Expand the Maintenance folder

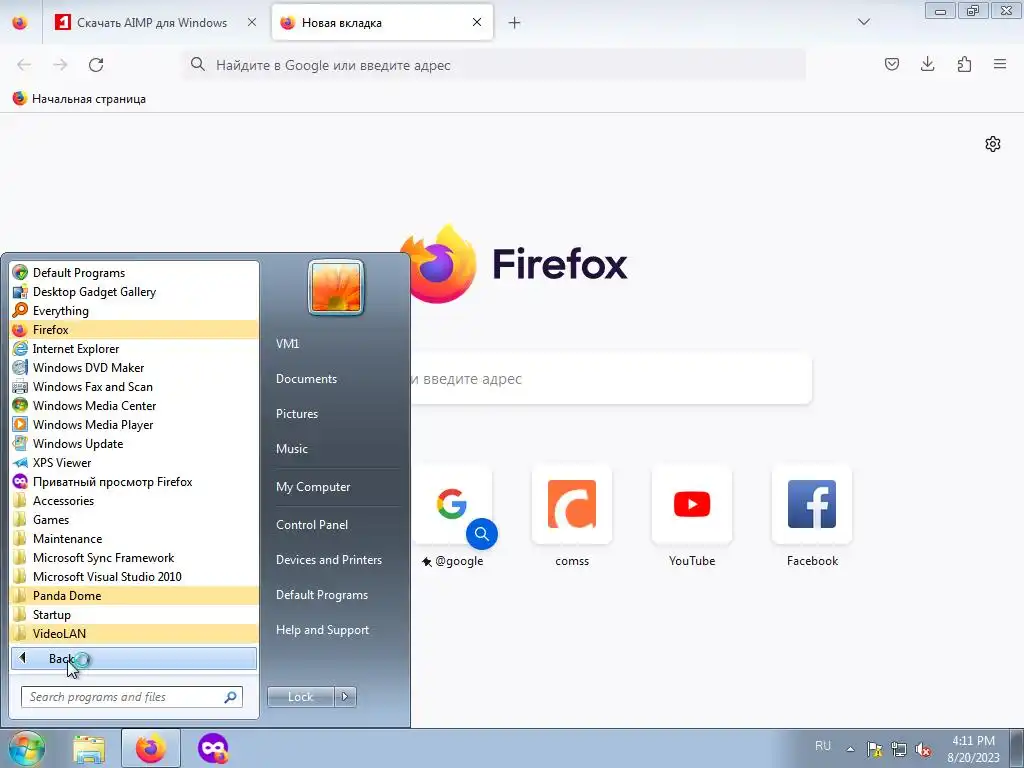click(134, 539)
